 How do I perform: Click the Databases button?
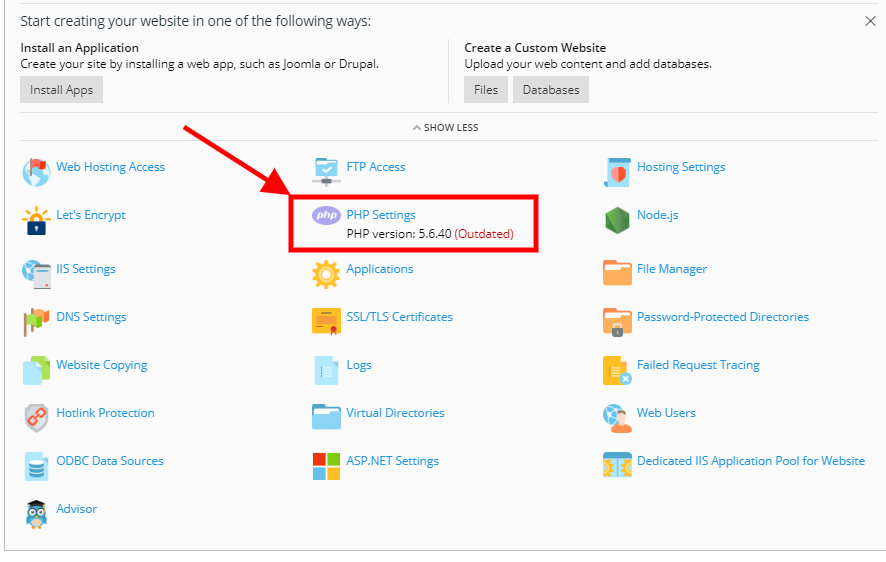[x=551, y=90]
